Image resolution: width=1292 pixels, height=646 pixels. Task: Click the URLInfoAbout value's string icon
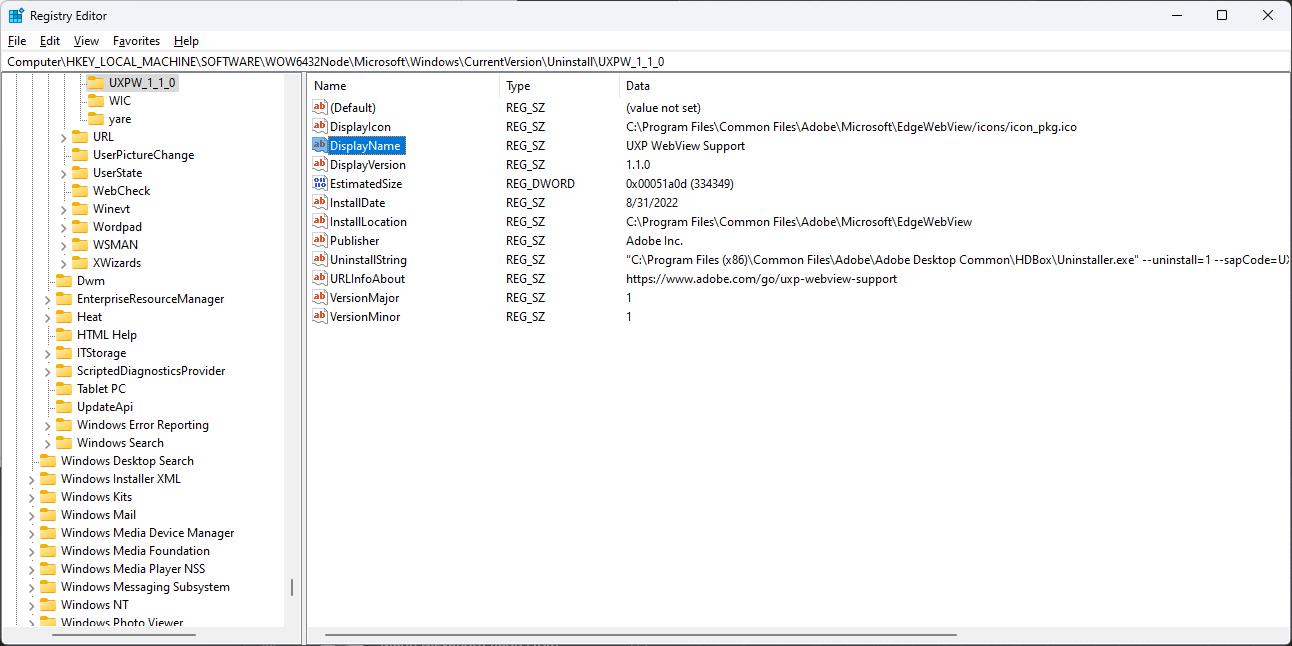(320, 278)
